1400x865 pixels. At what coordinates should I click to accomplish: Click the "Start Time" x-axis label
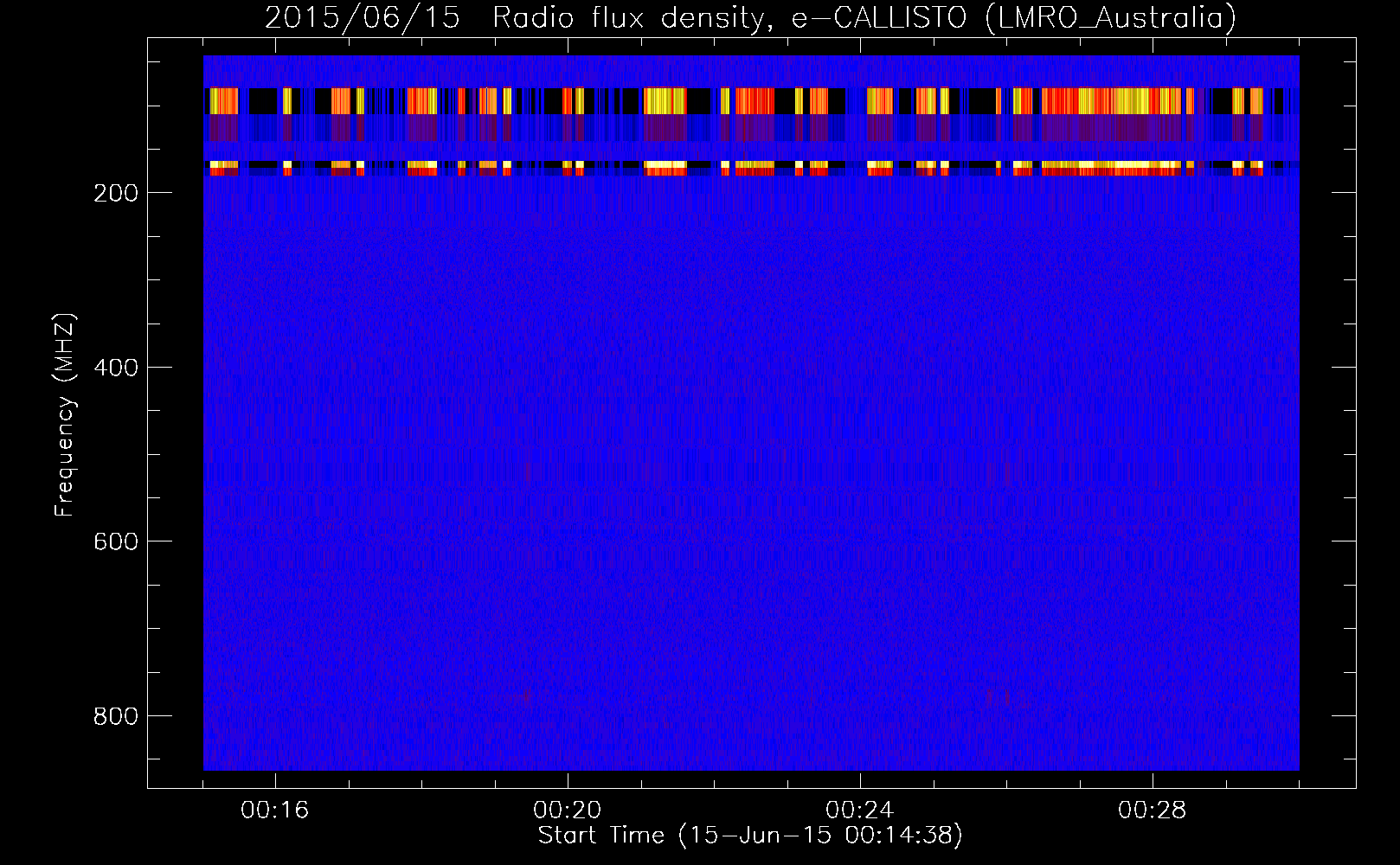(x=750, y=836)
